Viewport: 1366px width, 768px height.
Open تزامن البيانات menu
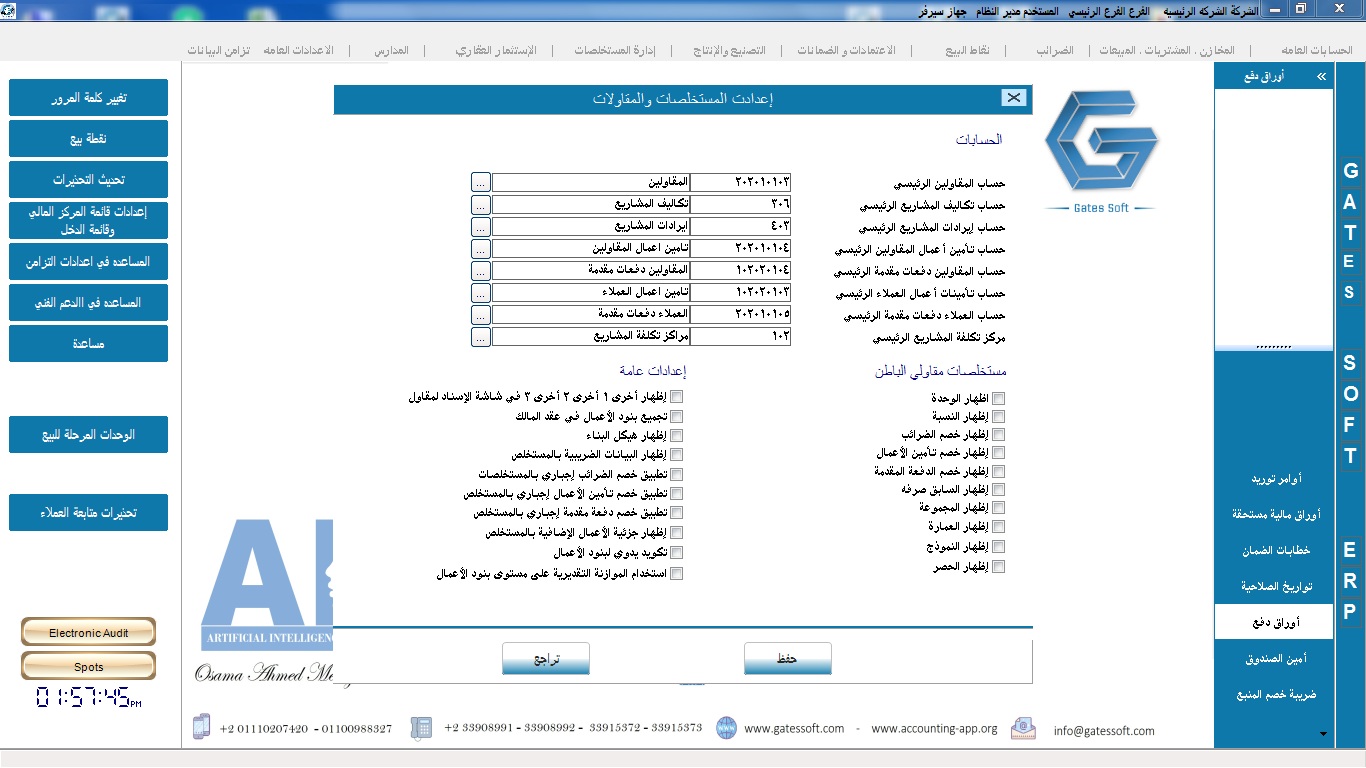[x=218, y=50]
